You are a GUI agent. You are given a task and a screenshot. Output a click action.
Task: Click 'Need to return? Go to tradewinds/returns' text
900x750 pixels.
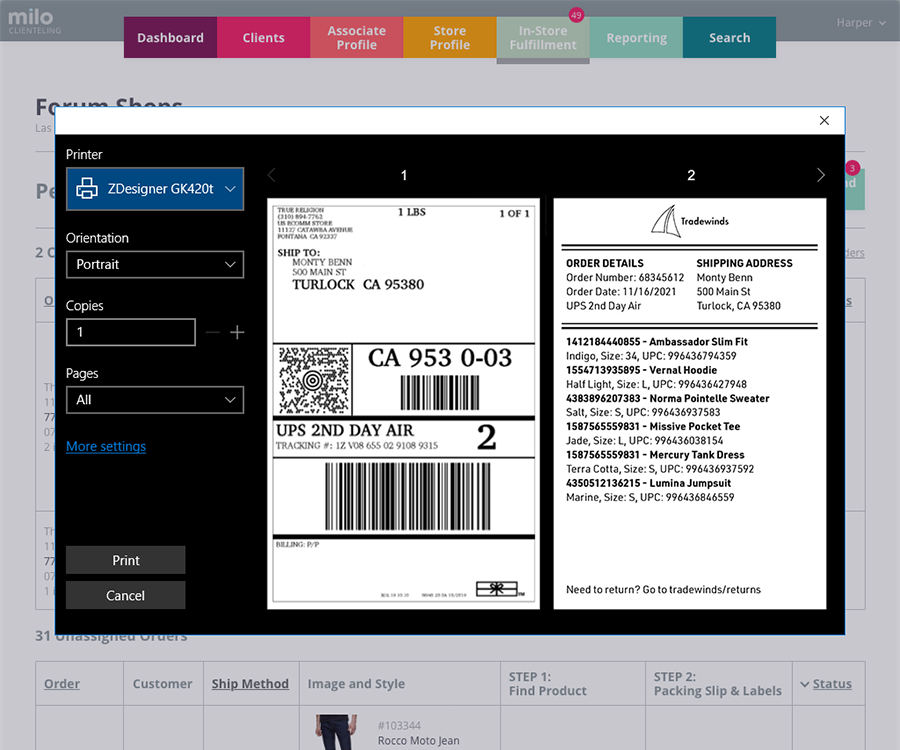(x=664, y=590)
